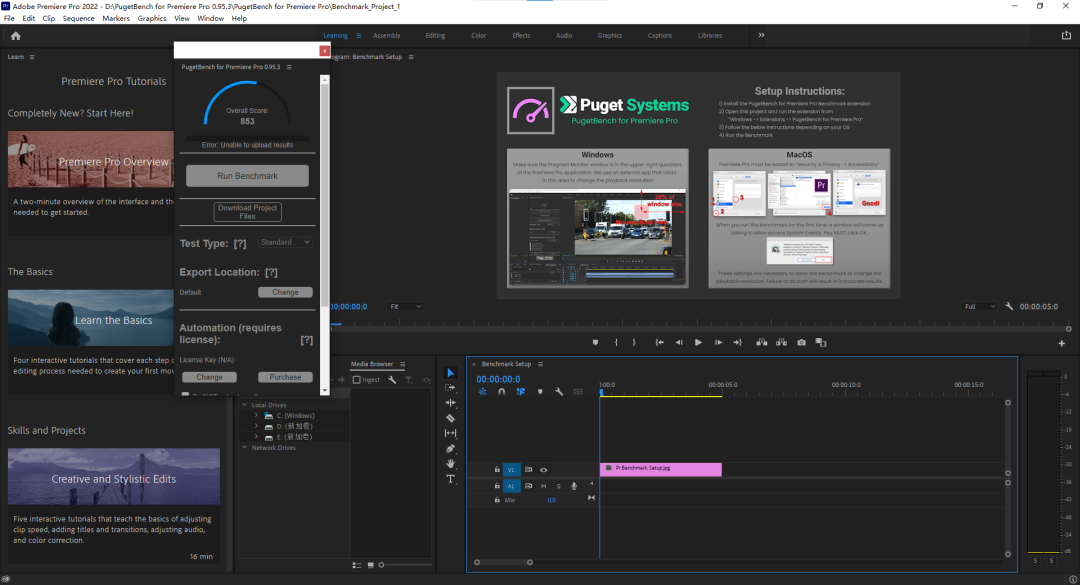Toggle V1 track output eye

point(544,469)
